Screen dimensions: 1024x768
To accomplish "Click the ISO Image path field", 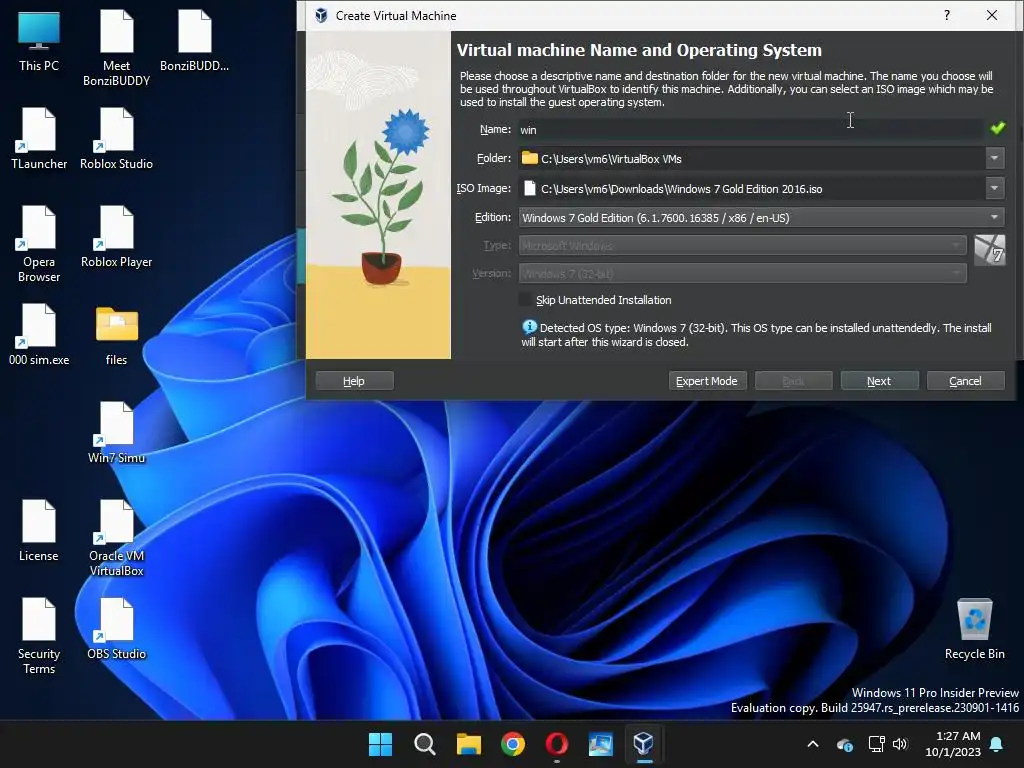I will click(x=752, y=188).
